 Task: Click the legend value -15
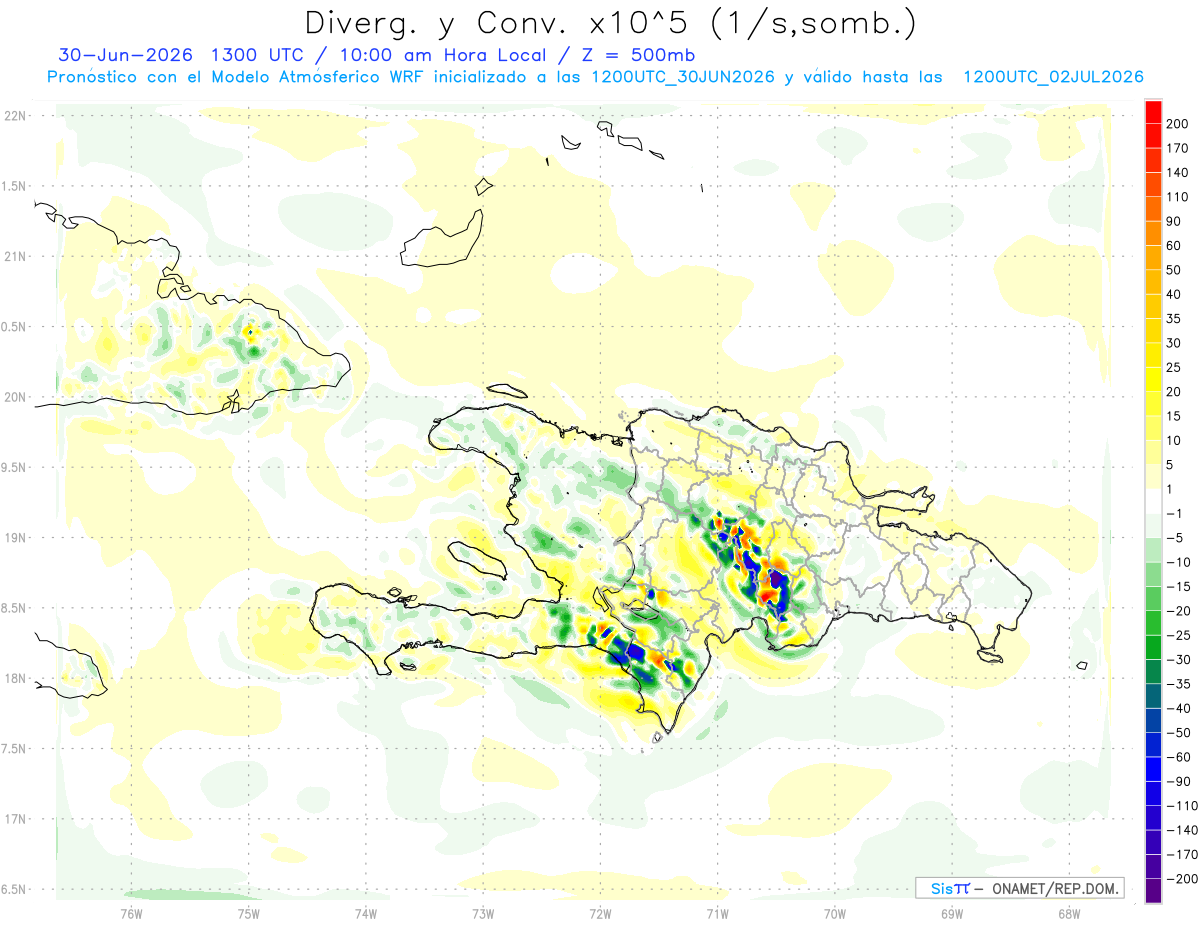click(1180, 587)
